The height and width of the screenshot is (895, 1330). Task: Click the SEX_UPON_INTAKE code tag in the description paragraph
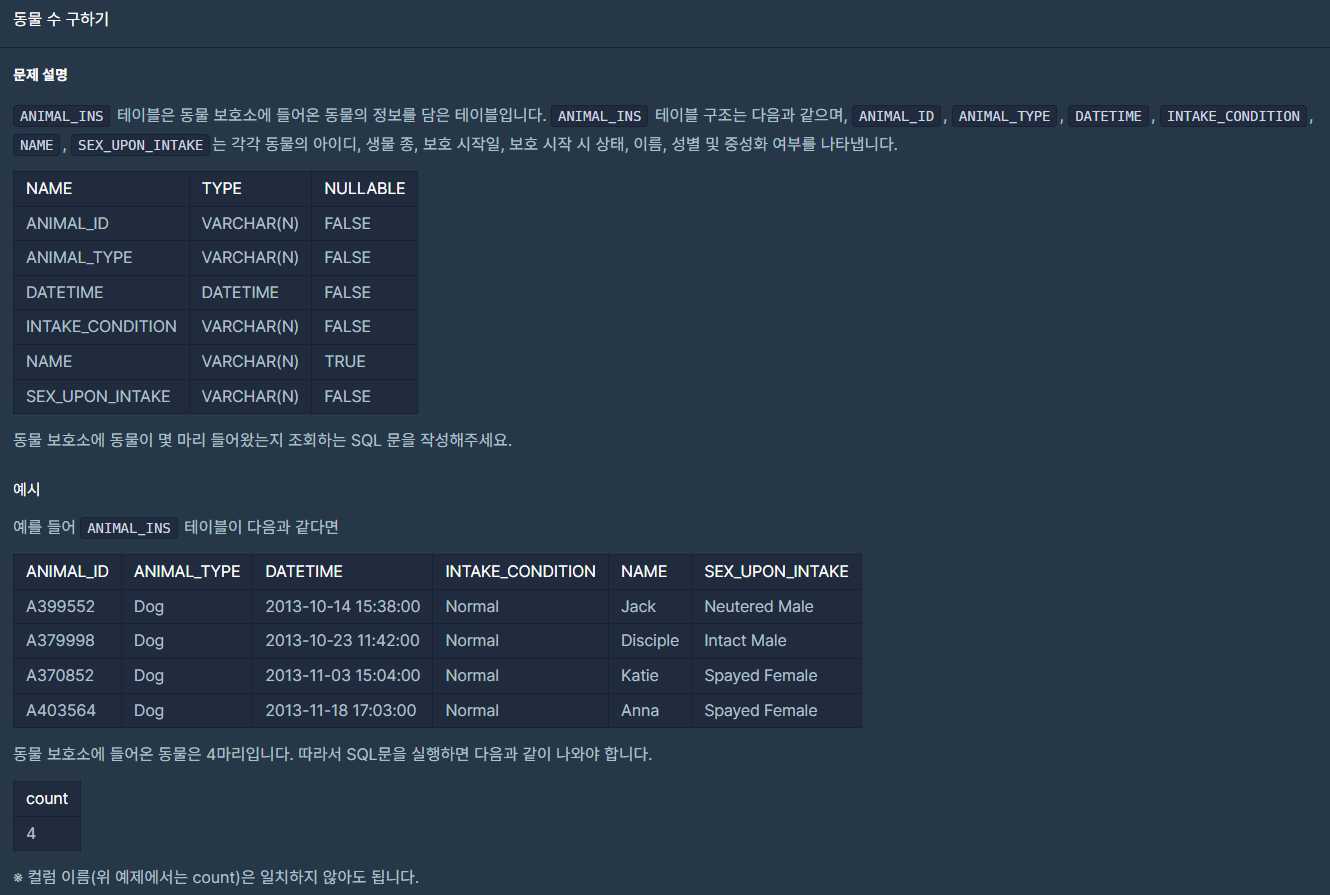click(140, 145)
